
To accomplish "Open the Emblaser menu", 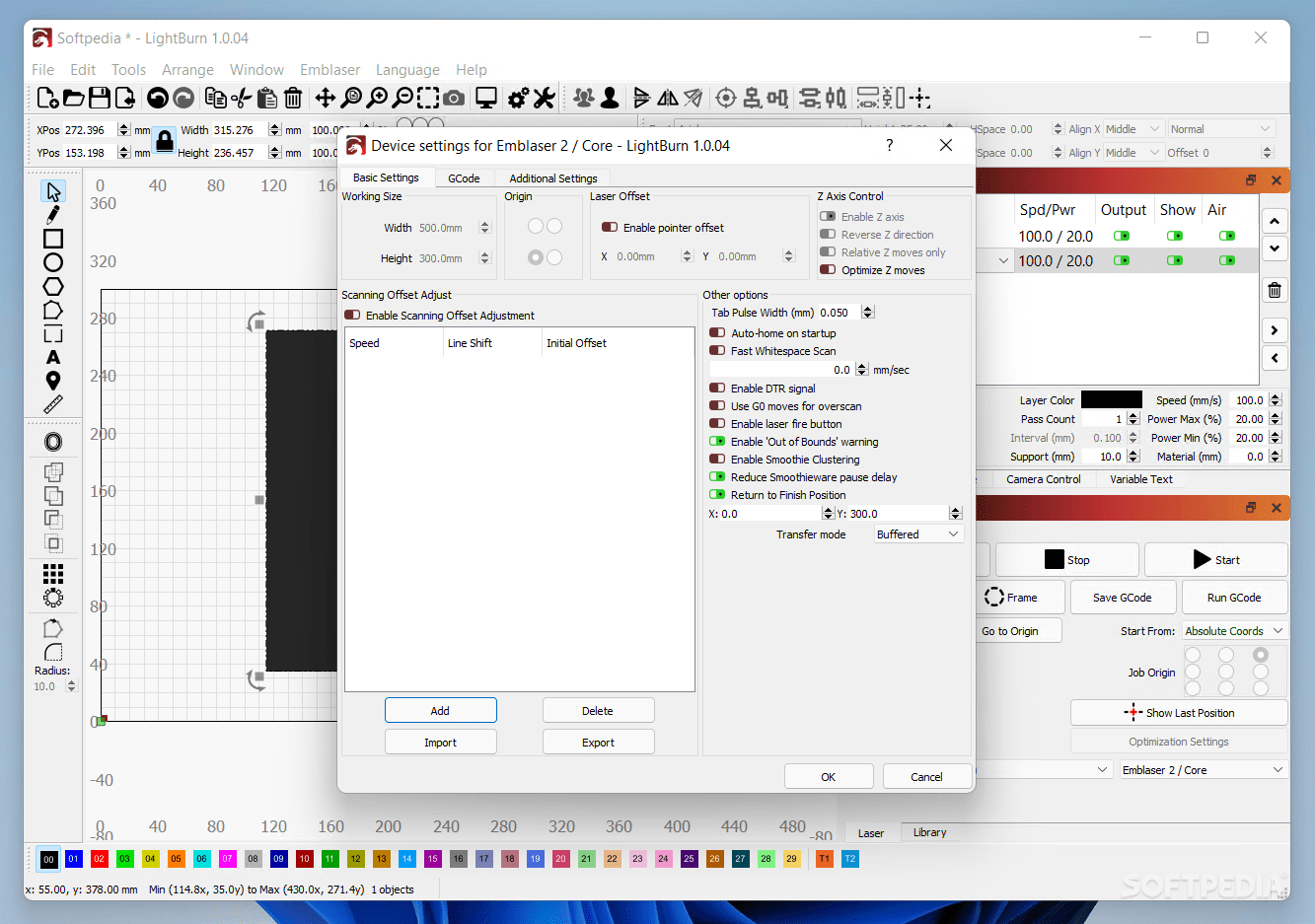I will 329,69.
